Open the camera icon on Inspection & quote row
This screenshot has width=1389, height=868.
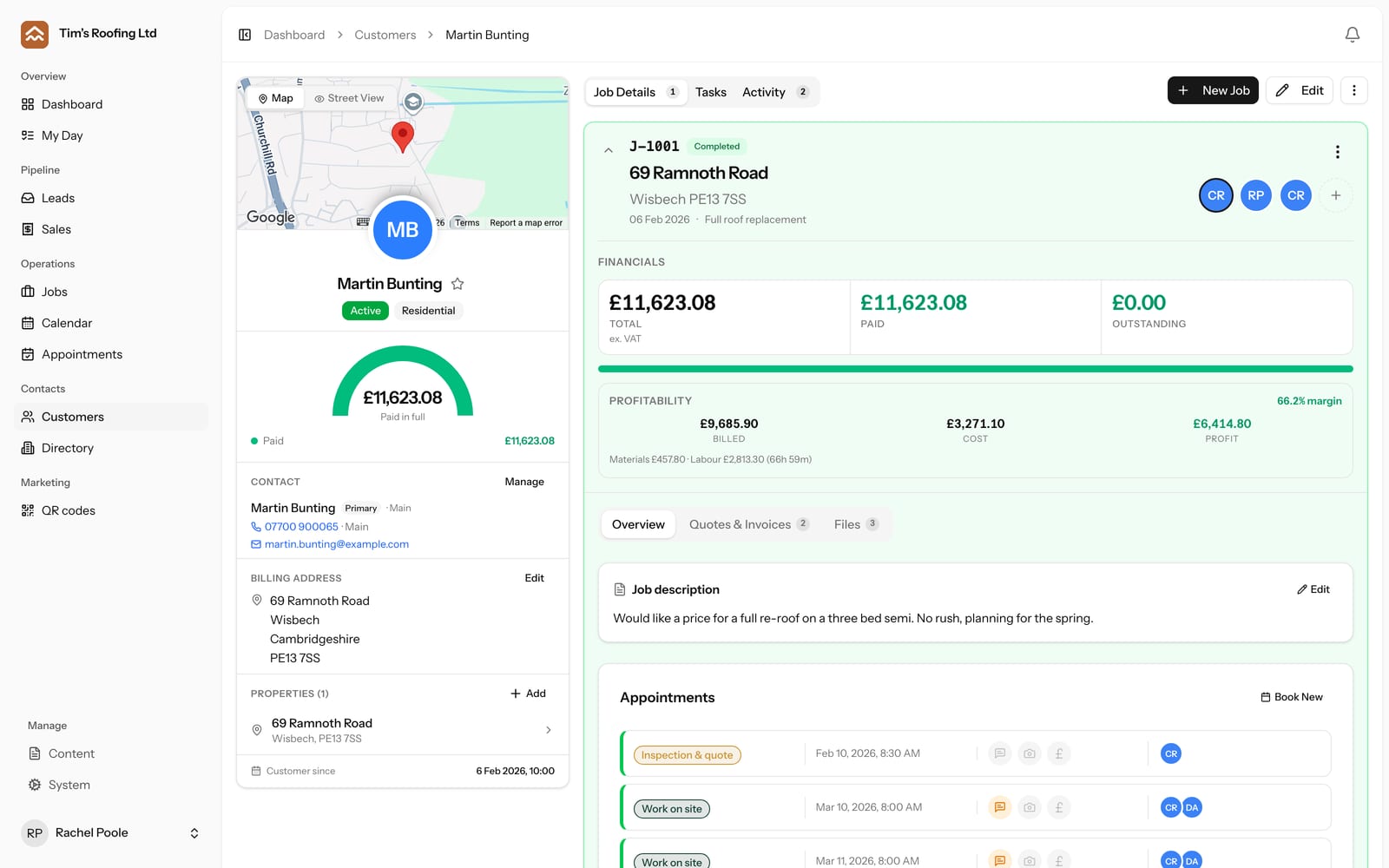click(x=1030, y=753)
